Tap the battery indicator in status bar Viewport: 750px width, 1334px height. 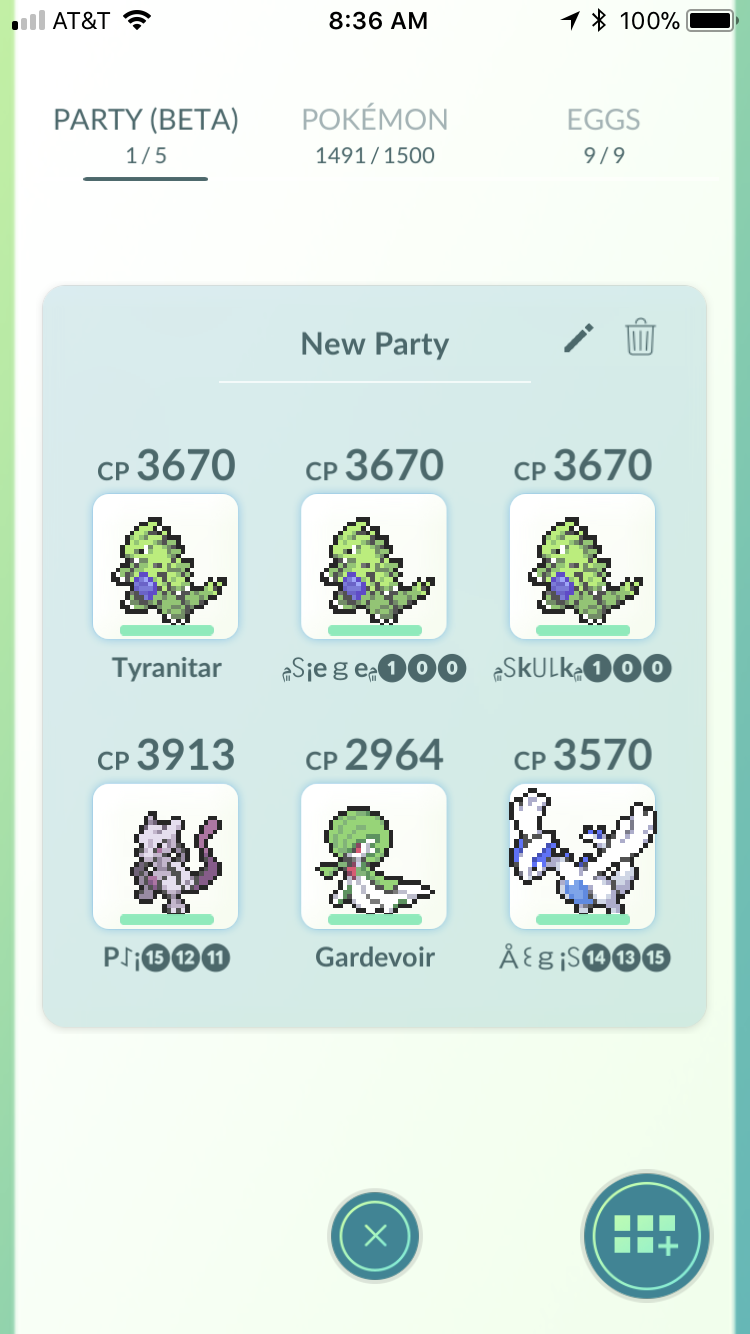click(x=710, y=20)
